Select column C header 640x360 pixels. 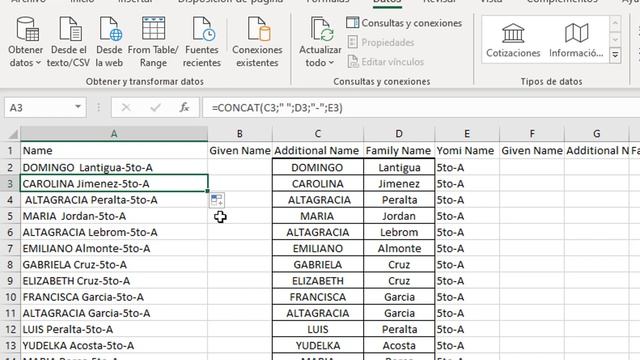click(x=318, y=134)
